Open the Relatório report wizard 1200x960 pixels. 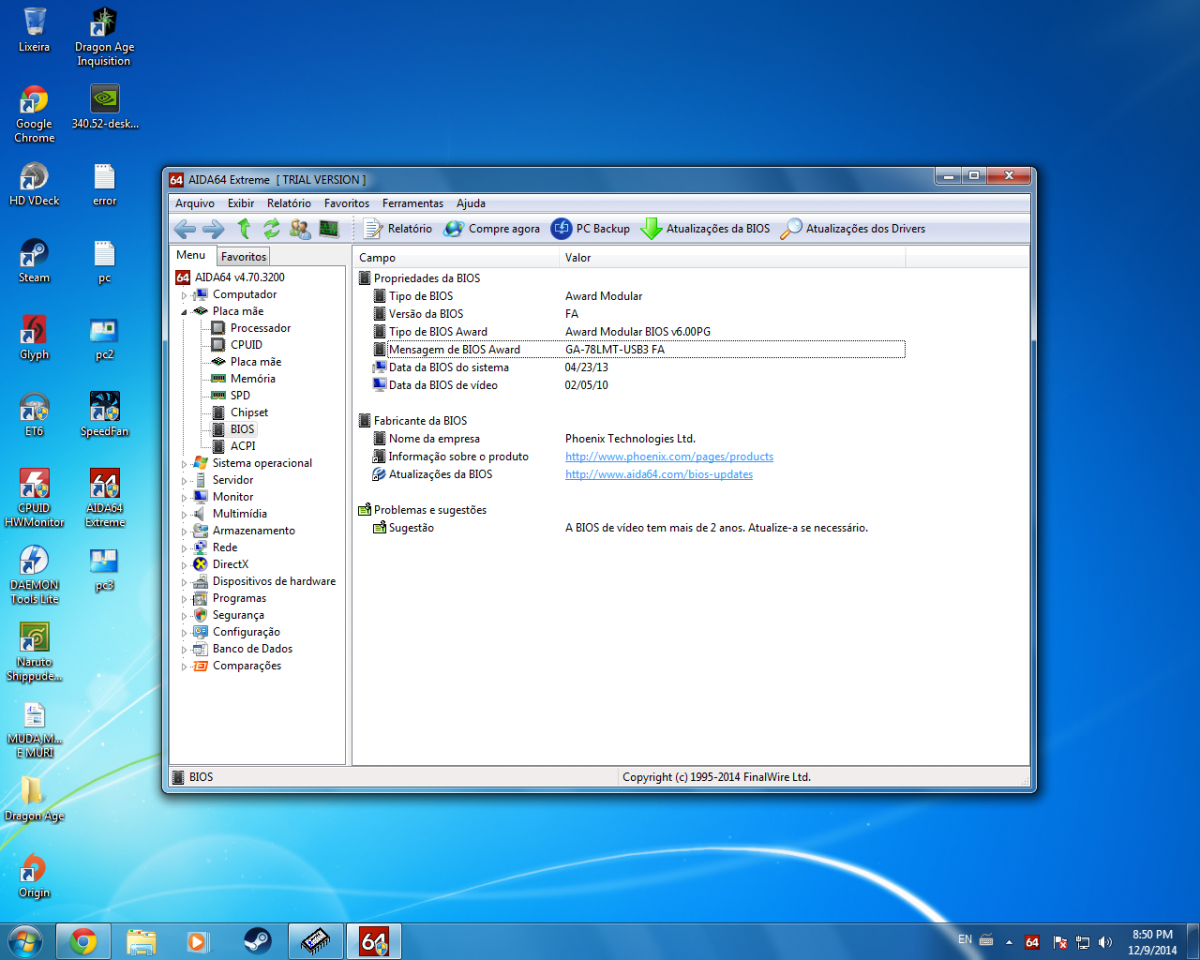pyautogui.click(x=398, y=229)
